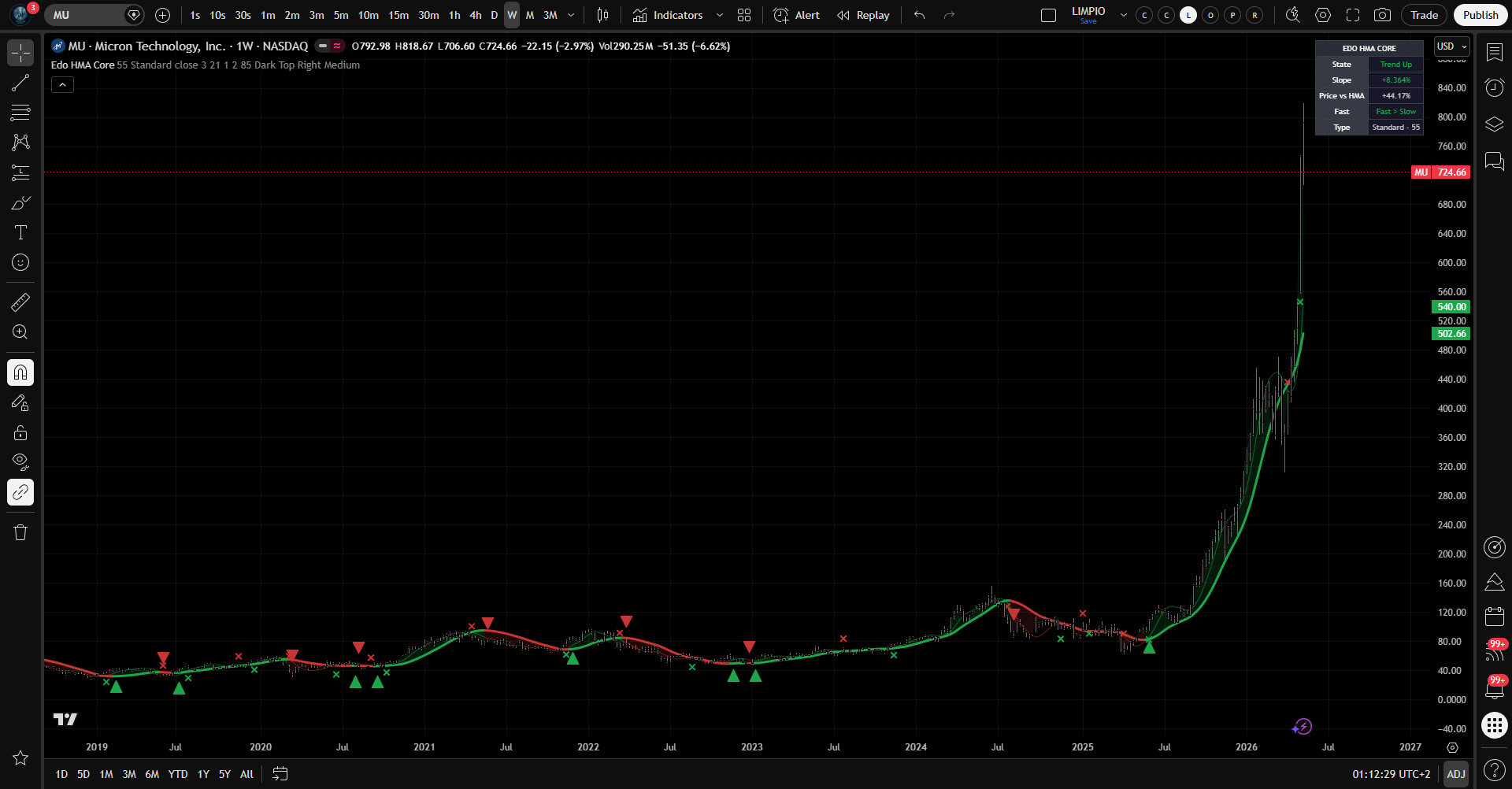Viewport: 1512px width, 789px height.
Task: Toggle stay in drawing mode
Action: click(20, 402)
